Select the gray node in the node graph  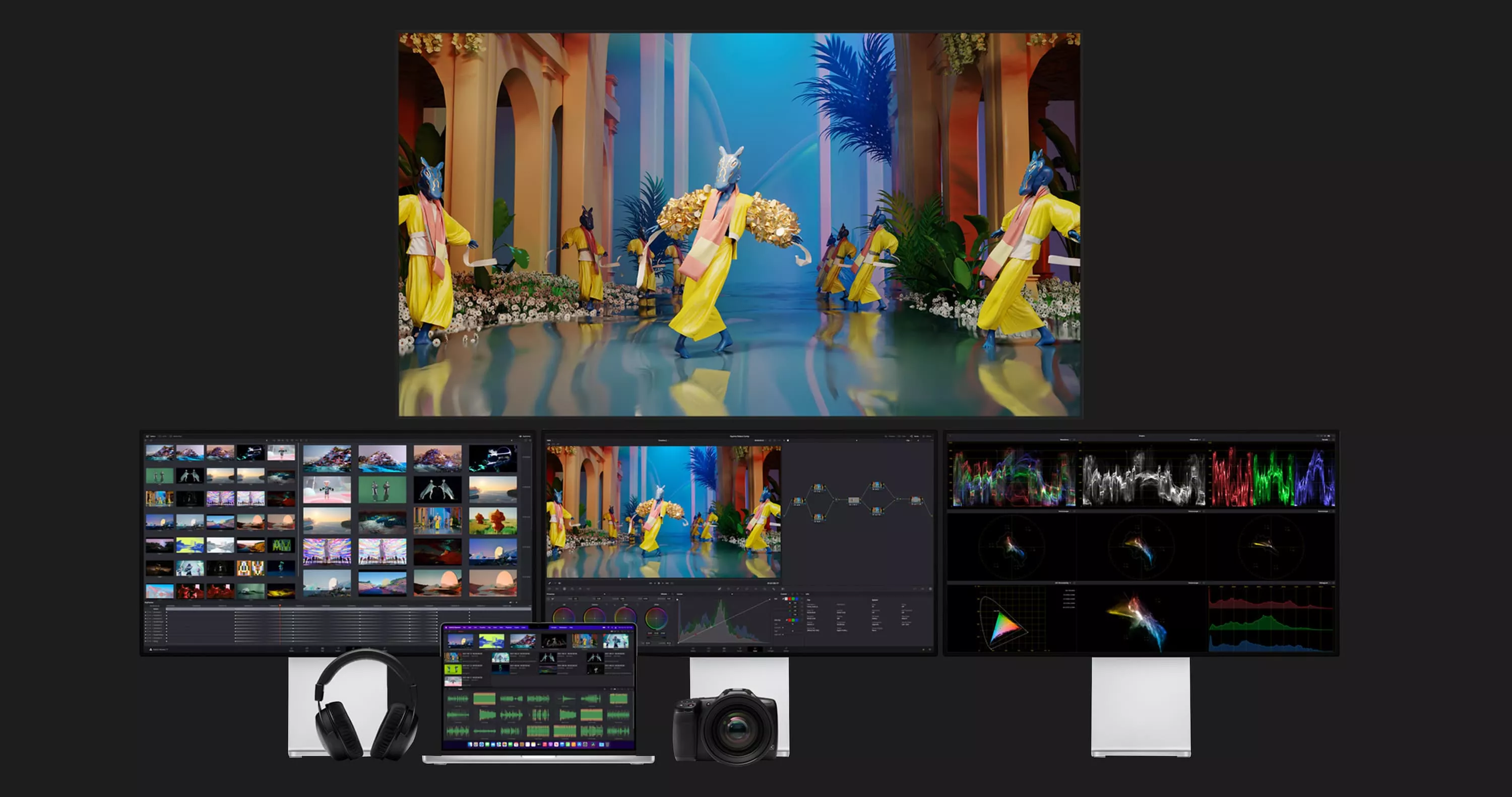coord(853,501)
